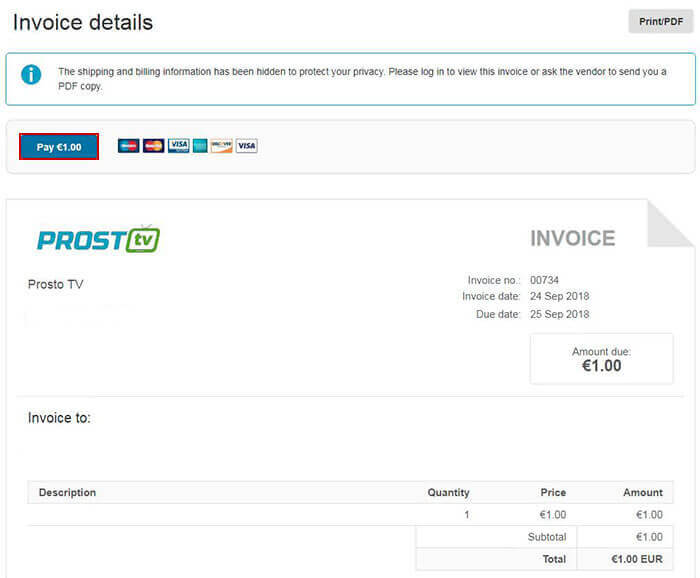Click the Amount column header
This screenshot has width=700, height=578.
coord(643,492)
